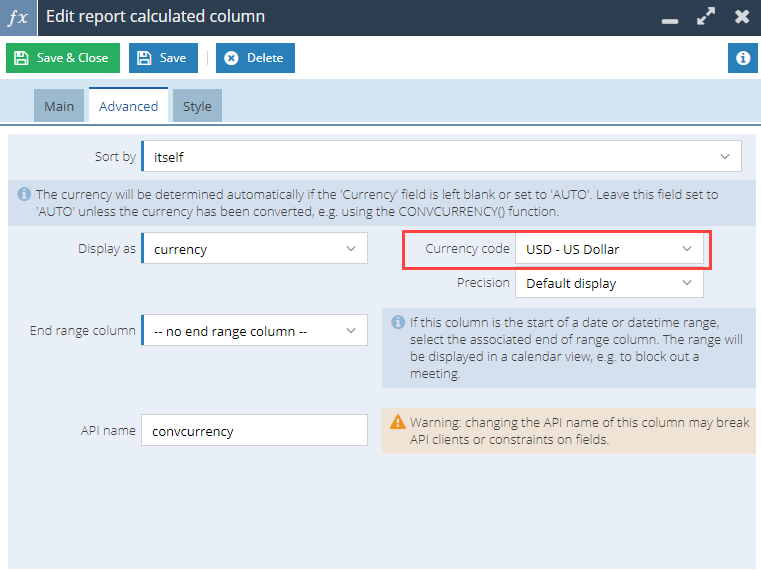The image size is (761, 570).
Task: Click the info icon beside the currency hint
Action: pyautogui.click(x=24, y=195)
